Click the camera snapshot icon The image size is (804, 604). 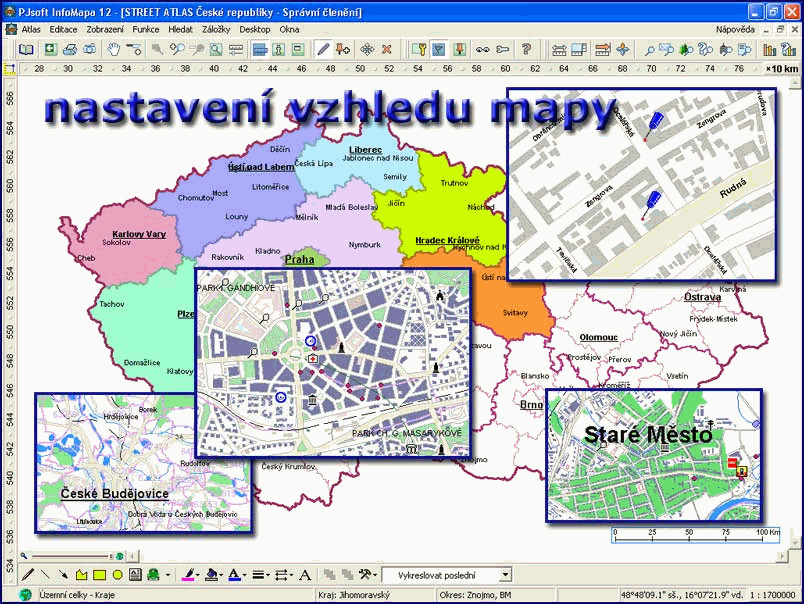[x=90, y=50]
